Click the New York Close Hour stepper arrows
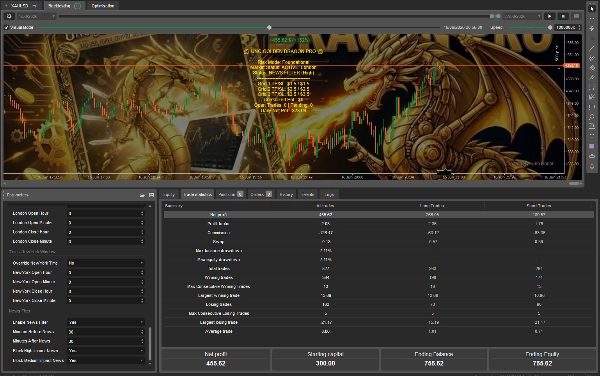This screenshot has height=376, width=600. pyautogui.click(x=142, y=291)
